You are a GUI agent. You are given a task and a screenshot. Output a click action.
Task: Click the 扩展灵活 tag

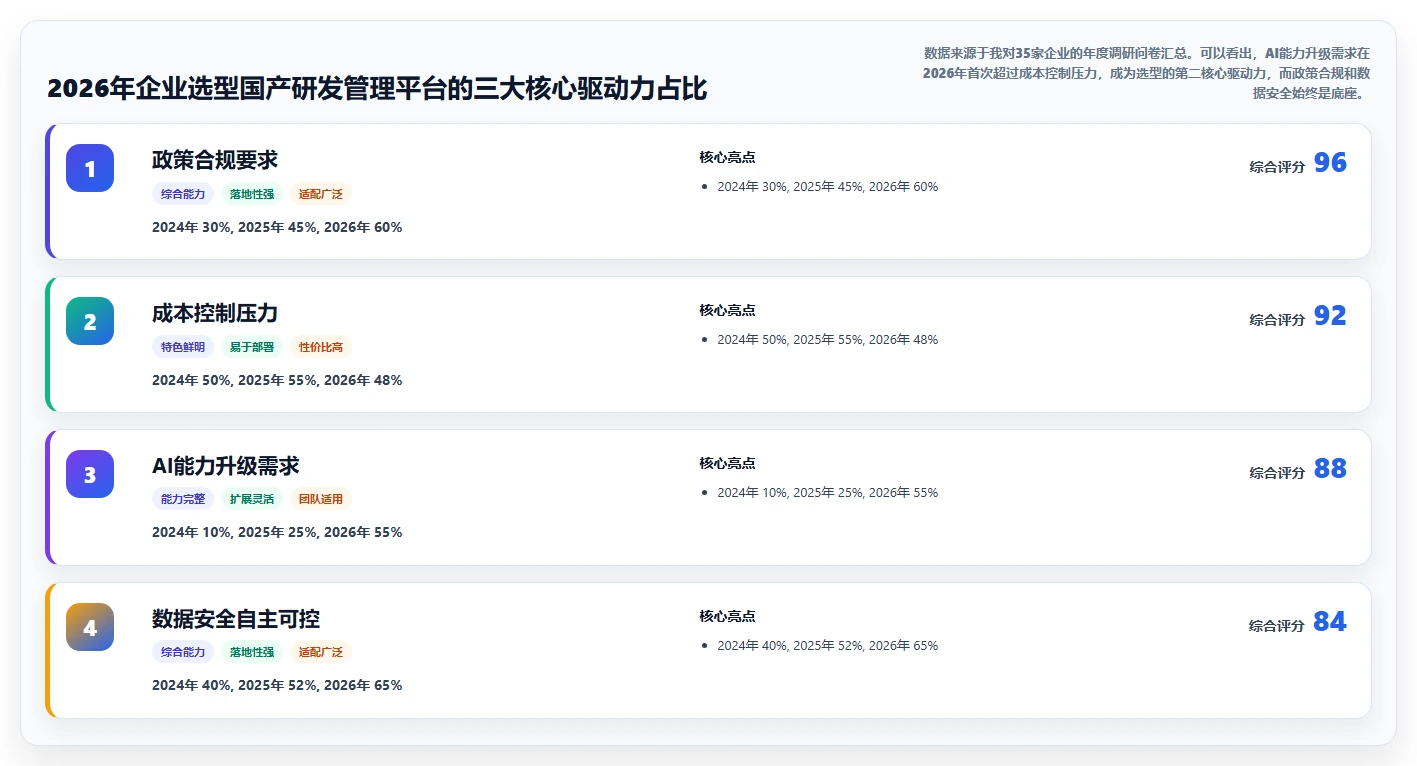pos(252,499)
